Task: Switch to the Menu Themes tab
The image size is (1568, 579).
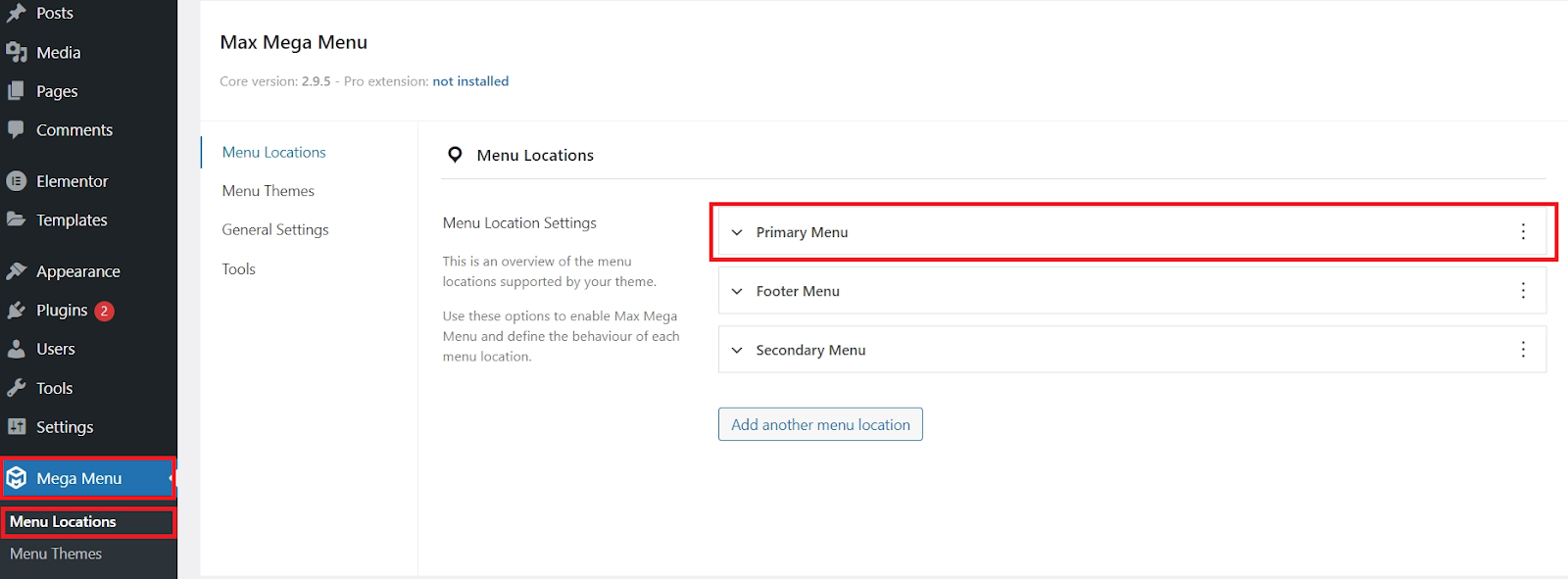Action: (268, 191)
